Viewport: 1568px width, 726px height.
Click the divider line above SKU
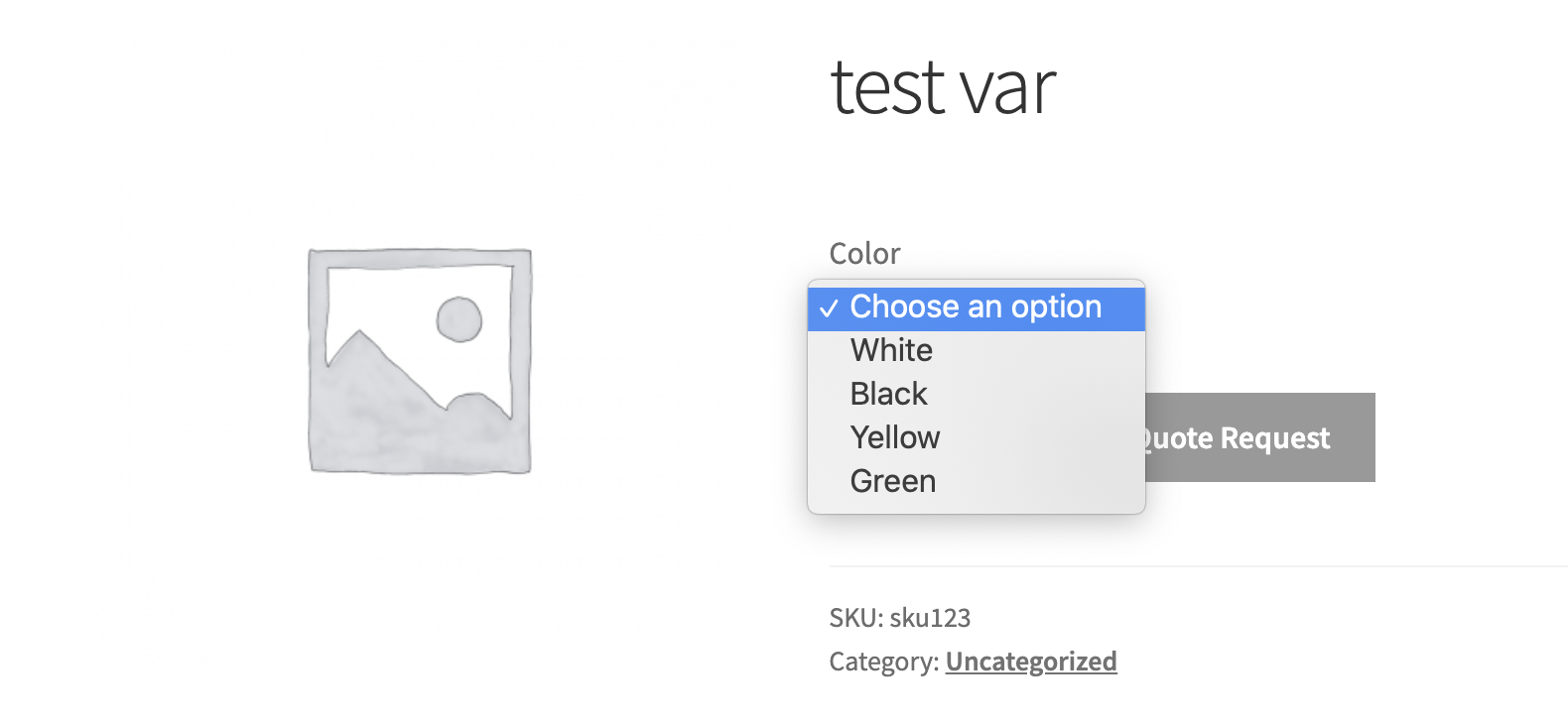point(1199,566)
